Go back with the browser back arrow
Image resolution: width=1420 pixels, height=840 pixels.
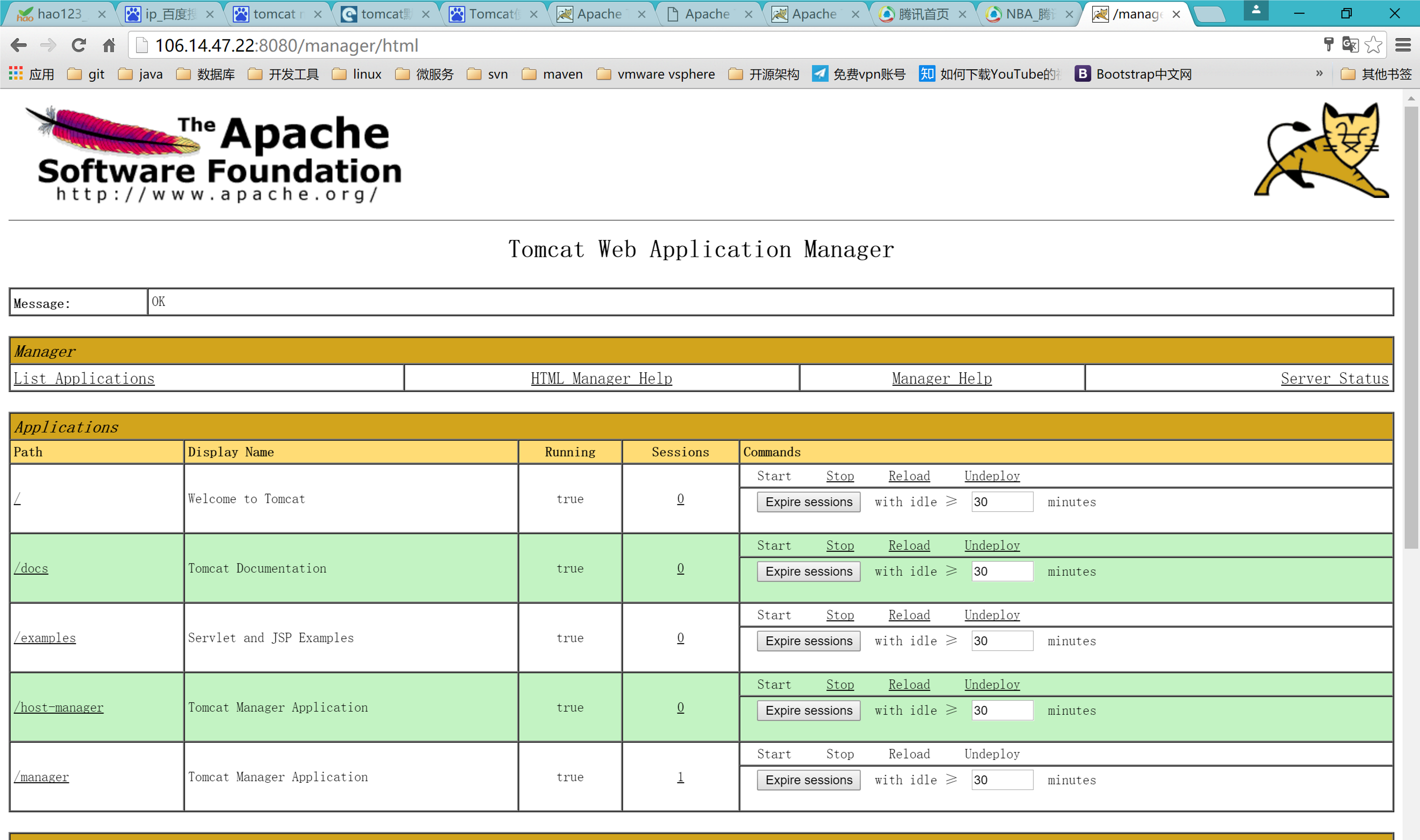point(19,45)
